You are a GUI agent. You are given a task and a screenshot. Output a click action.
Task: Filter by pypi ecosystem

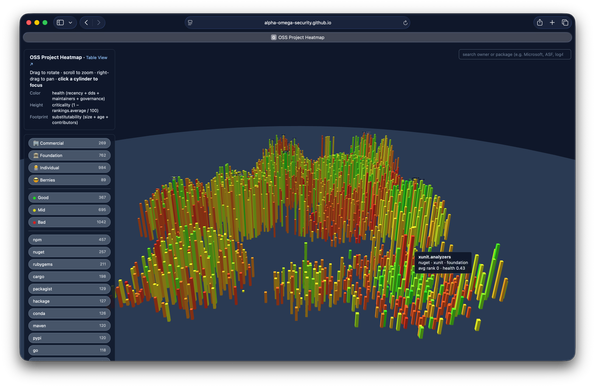point(69,338)
